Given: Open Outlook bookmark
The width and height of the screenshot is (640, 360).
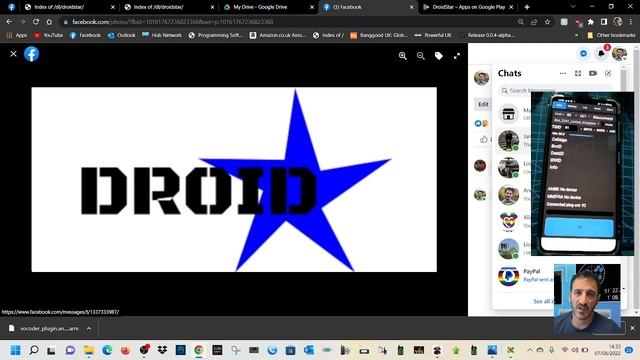Looking at the screenshot, I should (x=122, y=35).
